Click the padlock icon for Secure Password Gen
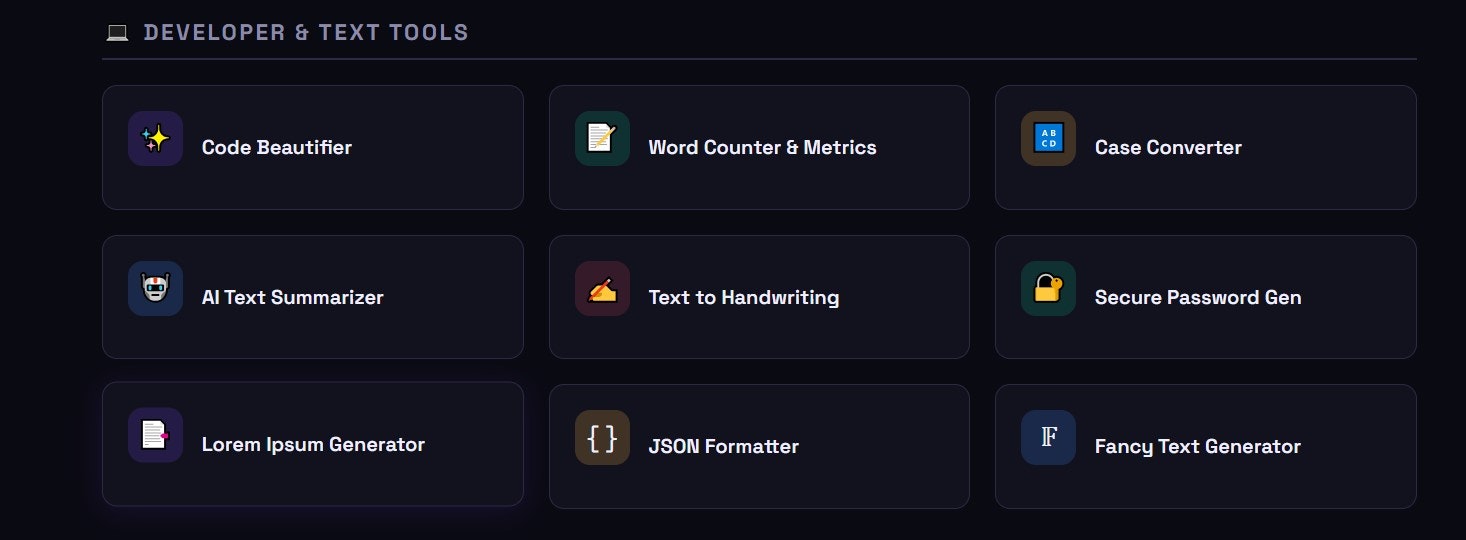Screen dimensions: 1466x540 pos(1048,289)
